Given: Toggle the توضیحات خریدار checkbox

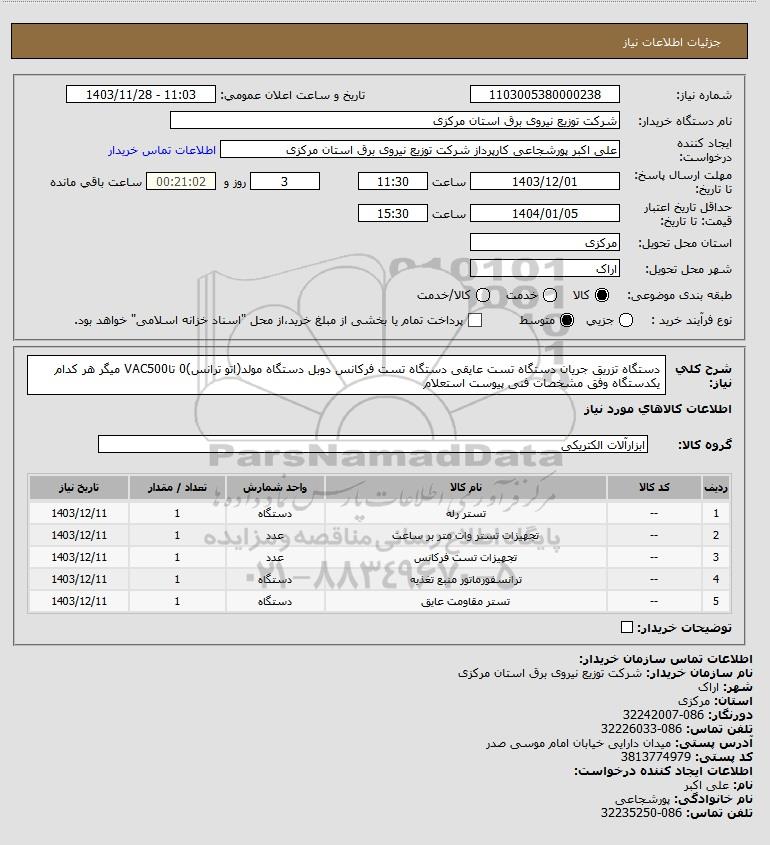Looking at the screenshot, I should click(627, 627).
